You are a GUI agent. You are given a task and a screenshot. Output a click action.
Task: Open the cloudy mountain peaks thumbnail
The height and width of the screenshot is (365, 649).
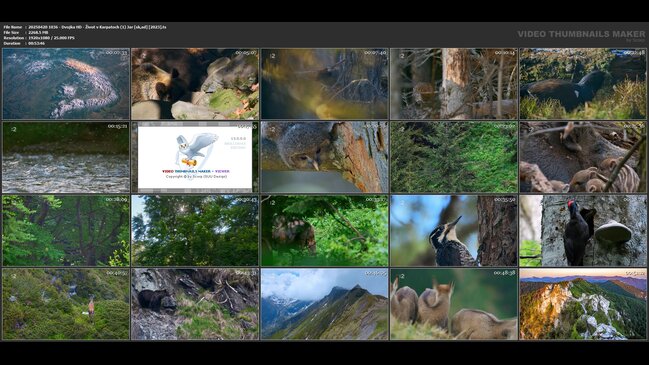tap(324, 304)
